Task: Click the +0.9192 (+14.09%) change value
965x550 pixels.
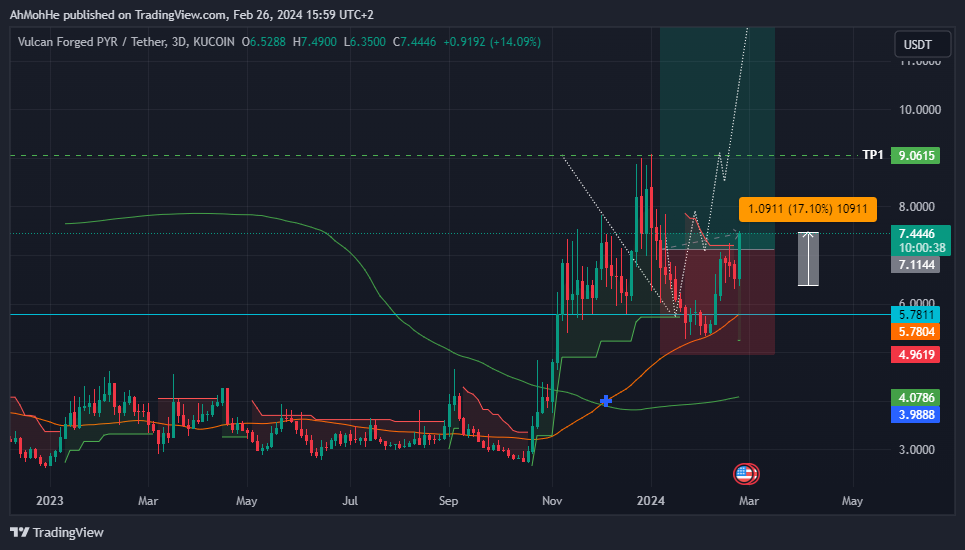Action: 492,42
